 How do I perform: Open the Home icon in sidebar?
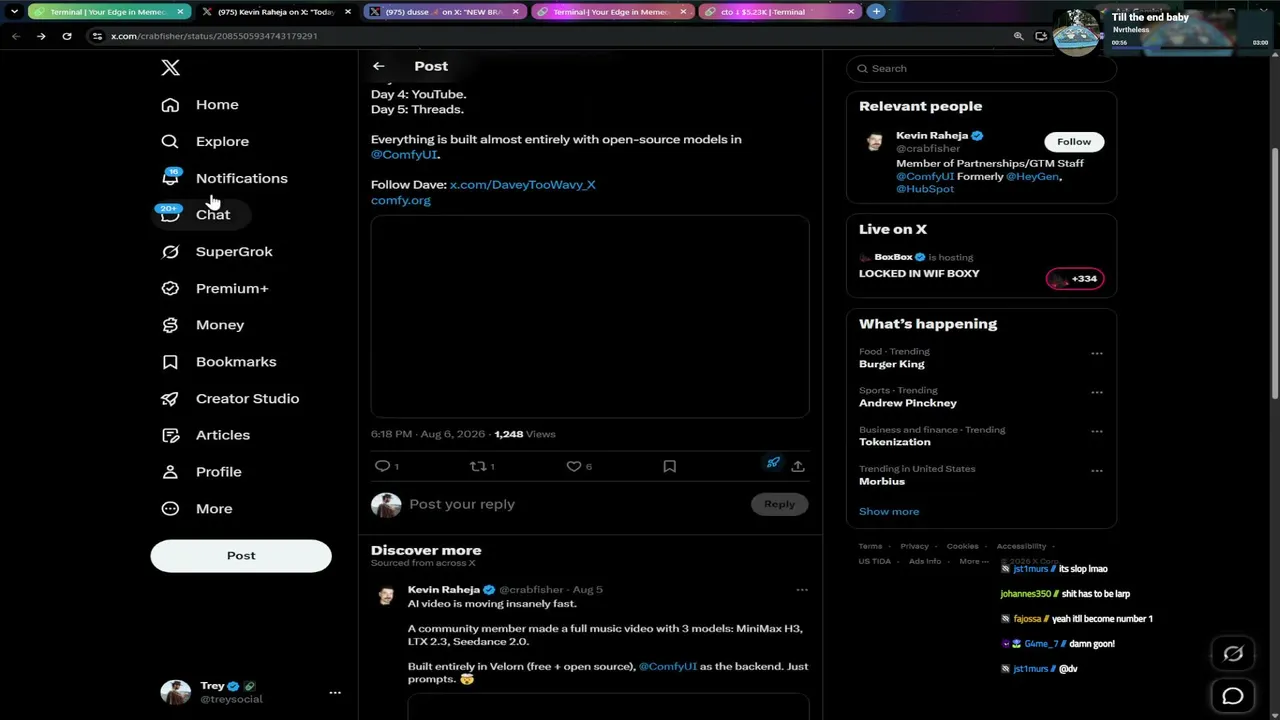(x=170, y=105)
